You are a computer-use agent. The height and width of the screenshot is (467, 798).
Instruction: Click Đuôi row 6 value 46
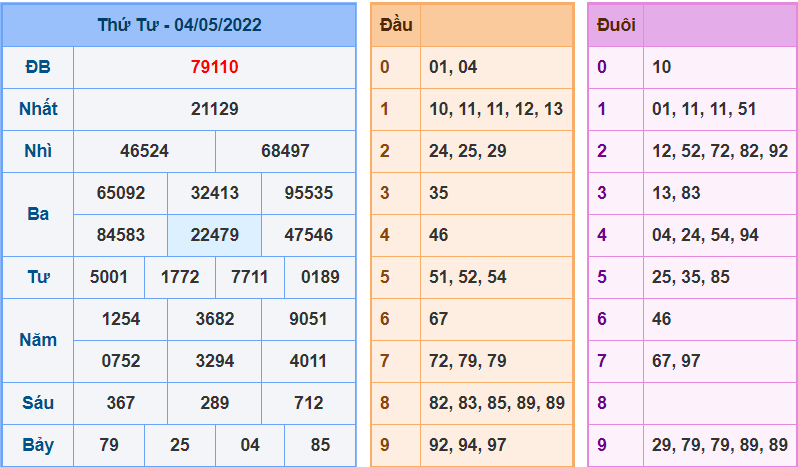tap(662, 319)
